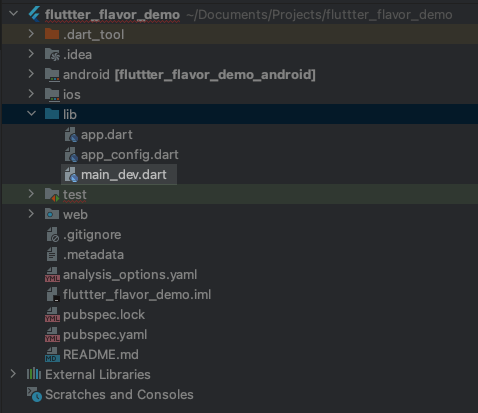Click the test folder icon
Image resolution: width=478 pixels, height=413 pixels.
coord(52,195)
